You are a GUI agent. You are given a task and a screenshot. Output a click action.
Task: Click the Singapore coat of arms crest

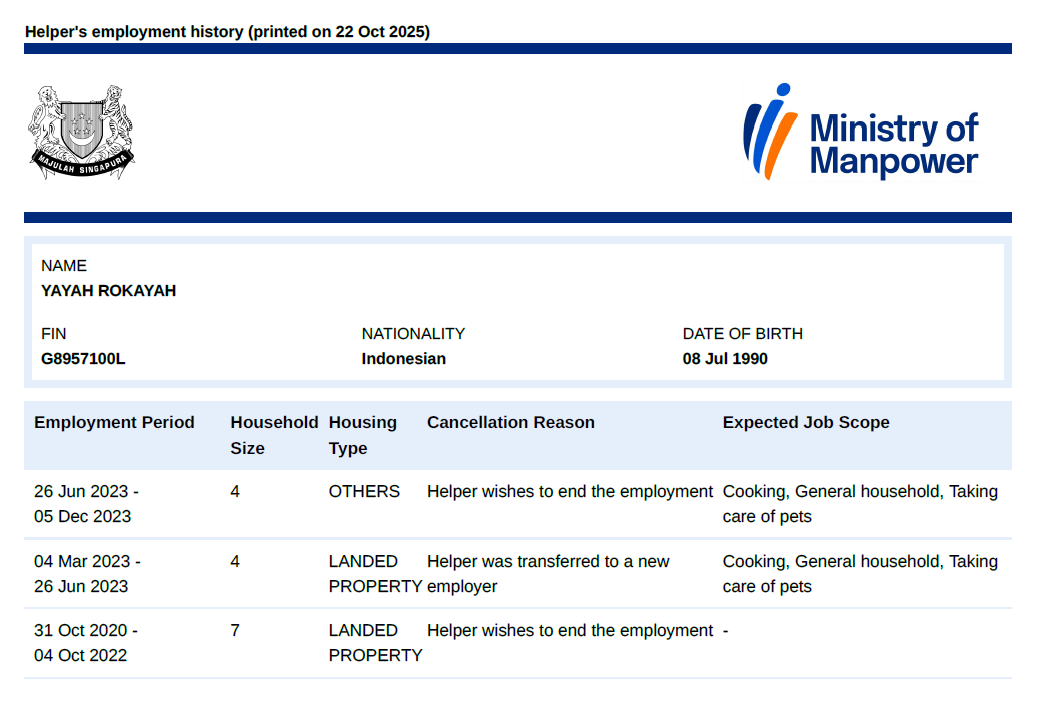pos(81,132)
